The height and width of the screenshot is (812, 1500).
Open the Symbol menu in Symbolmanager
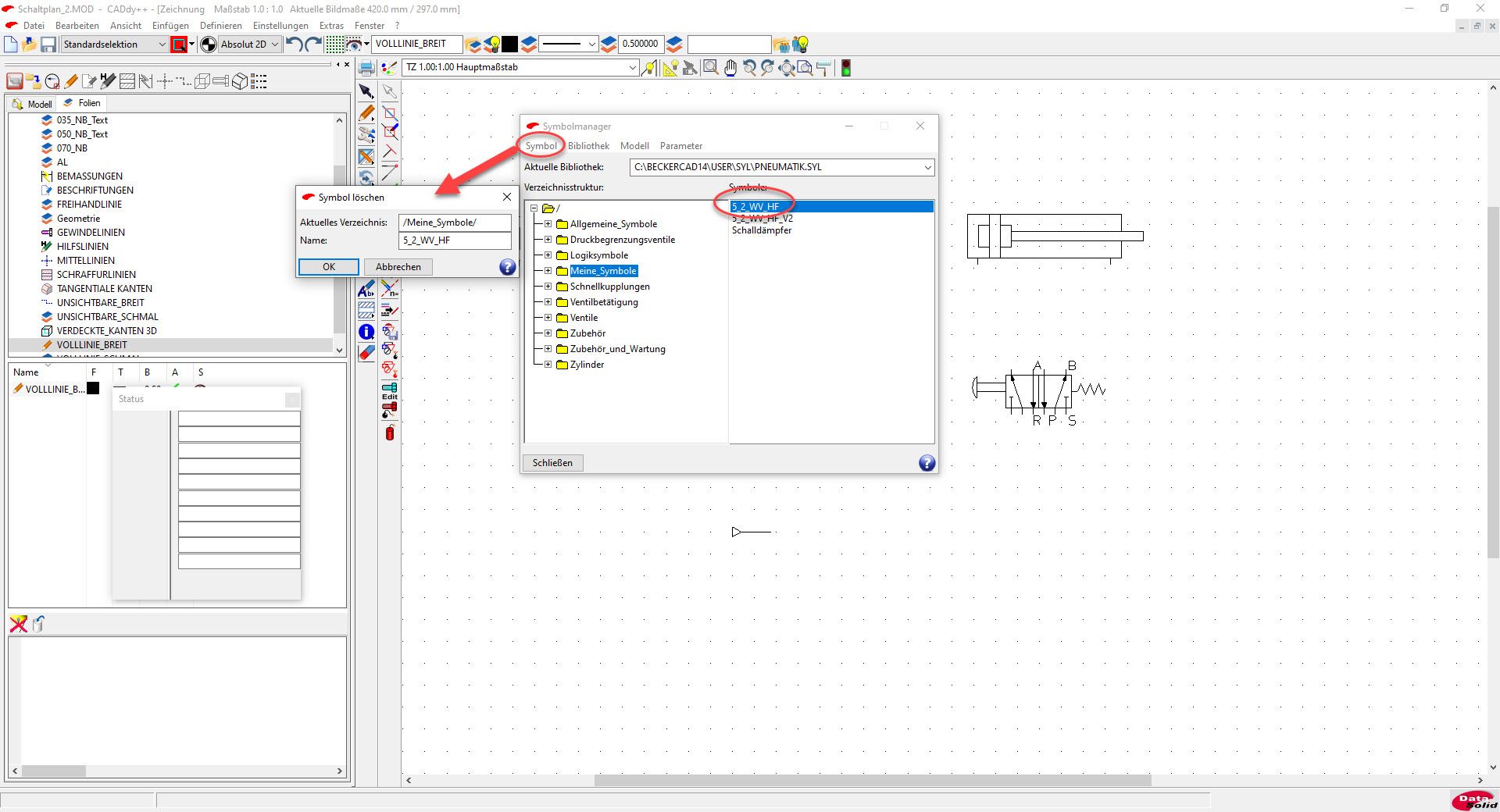[541, 146]
